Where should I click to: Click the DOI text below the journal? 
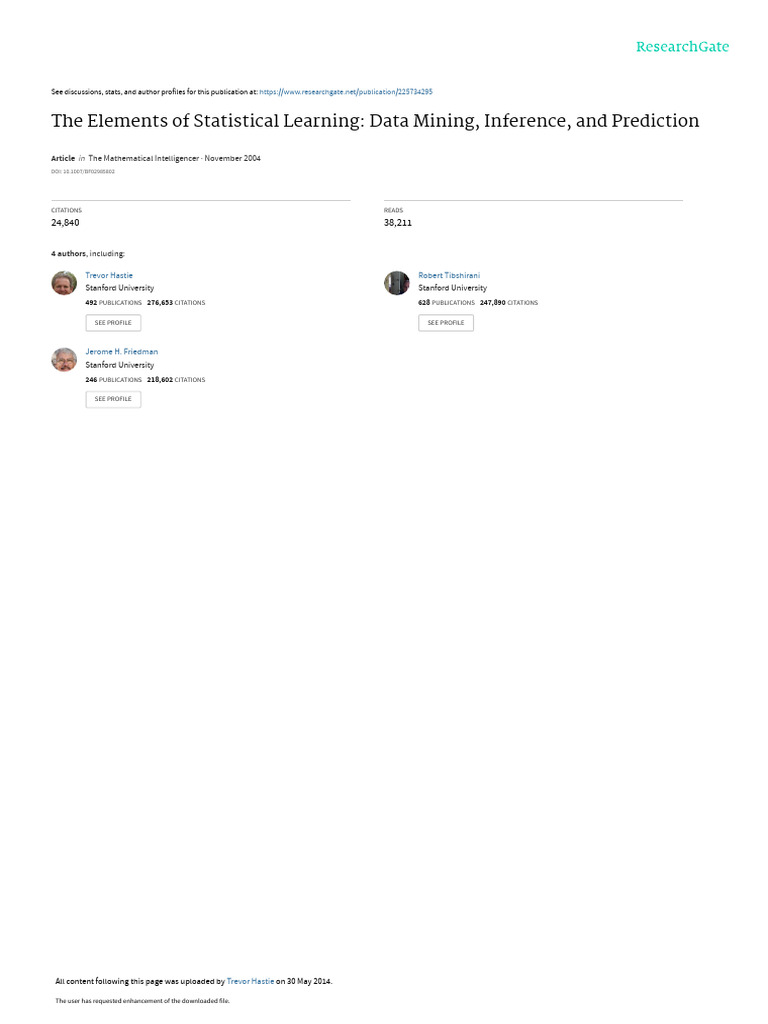83,172
